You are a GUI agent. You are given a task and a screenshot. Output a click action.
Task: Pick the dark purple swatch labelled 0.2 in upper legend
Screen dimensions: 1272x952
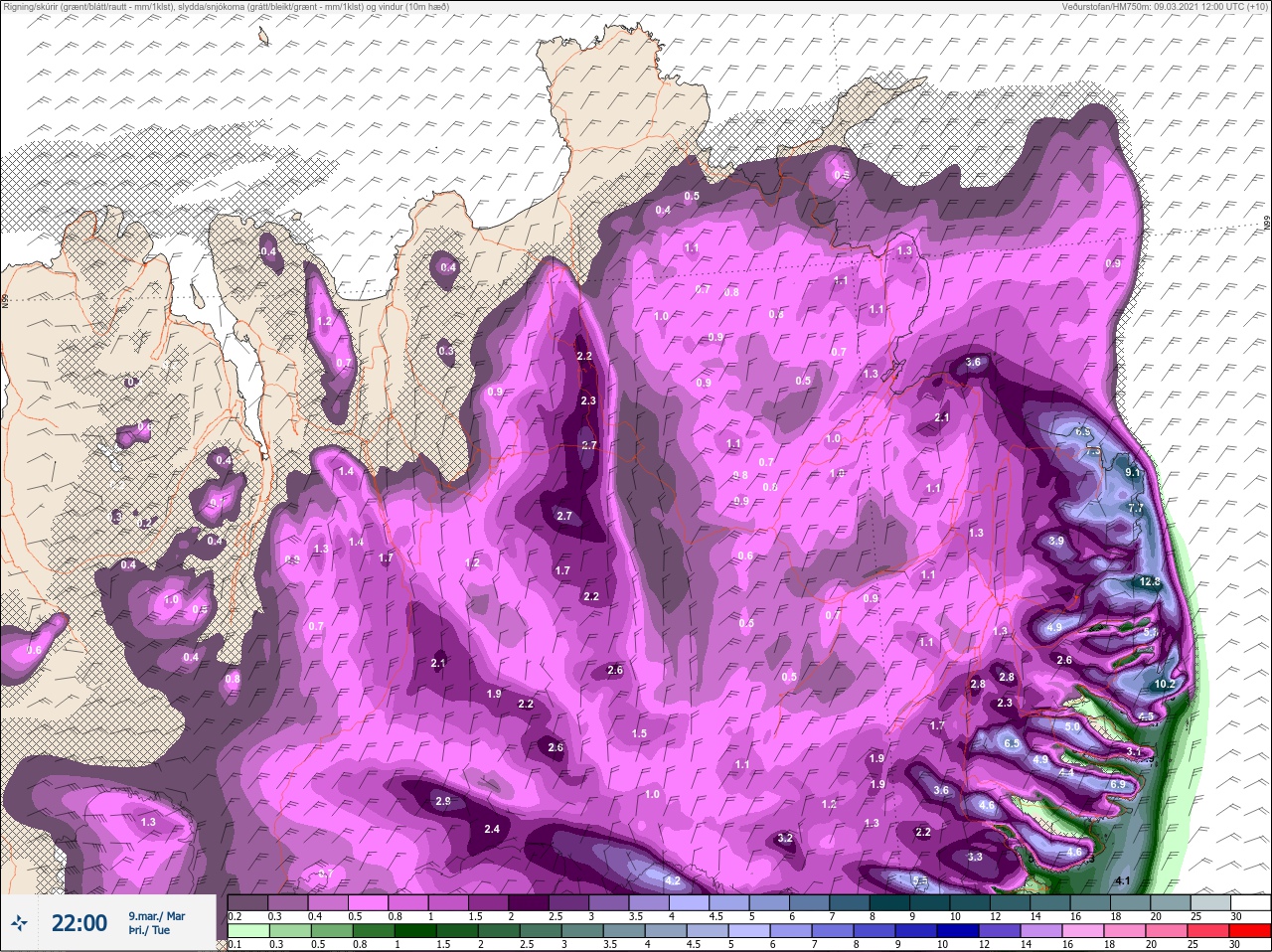[x=247, y=902]
